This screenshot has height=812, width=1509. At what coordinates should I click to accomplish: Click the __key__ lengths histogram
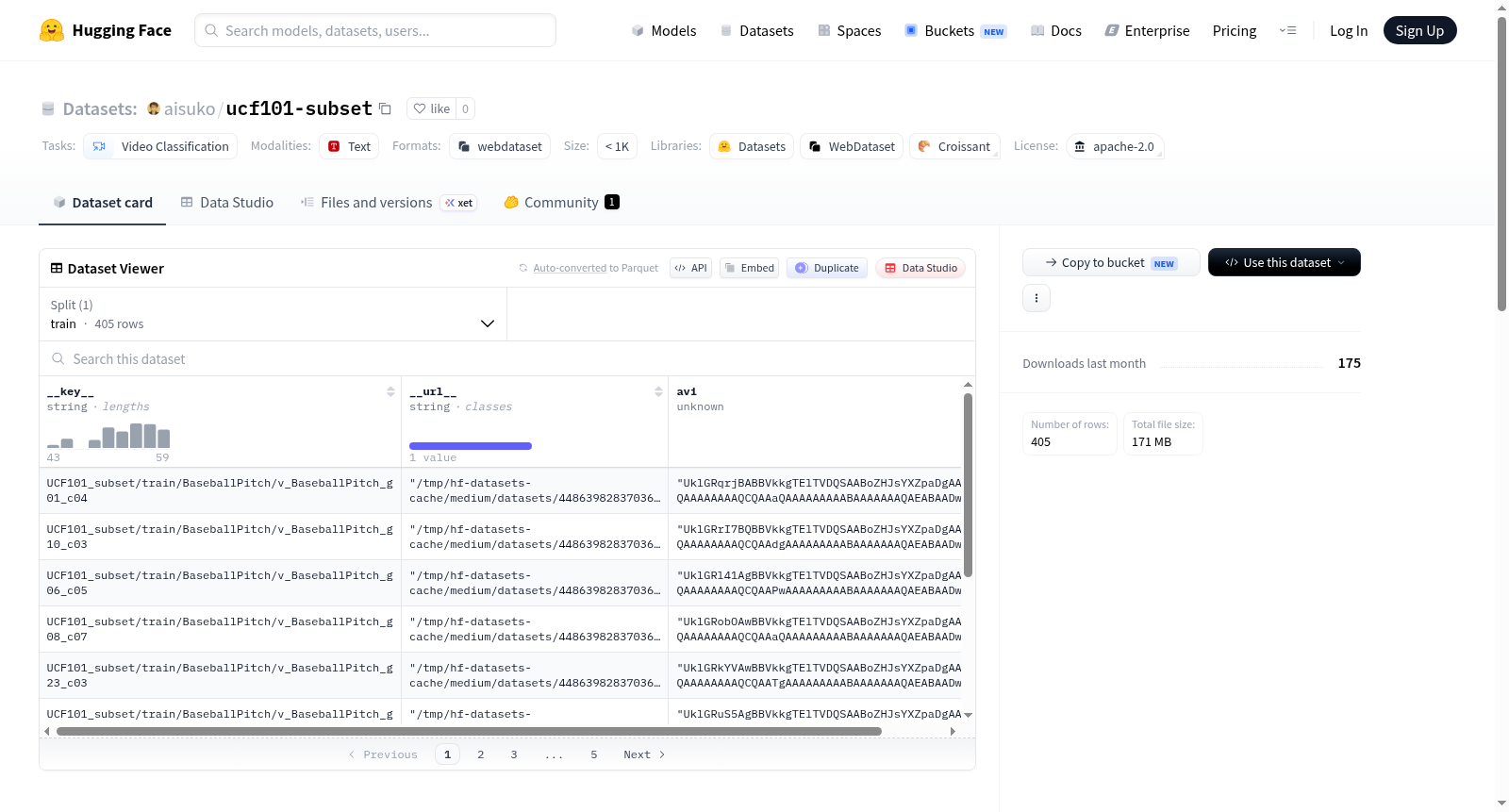point(108,436)
